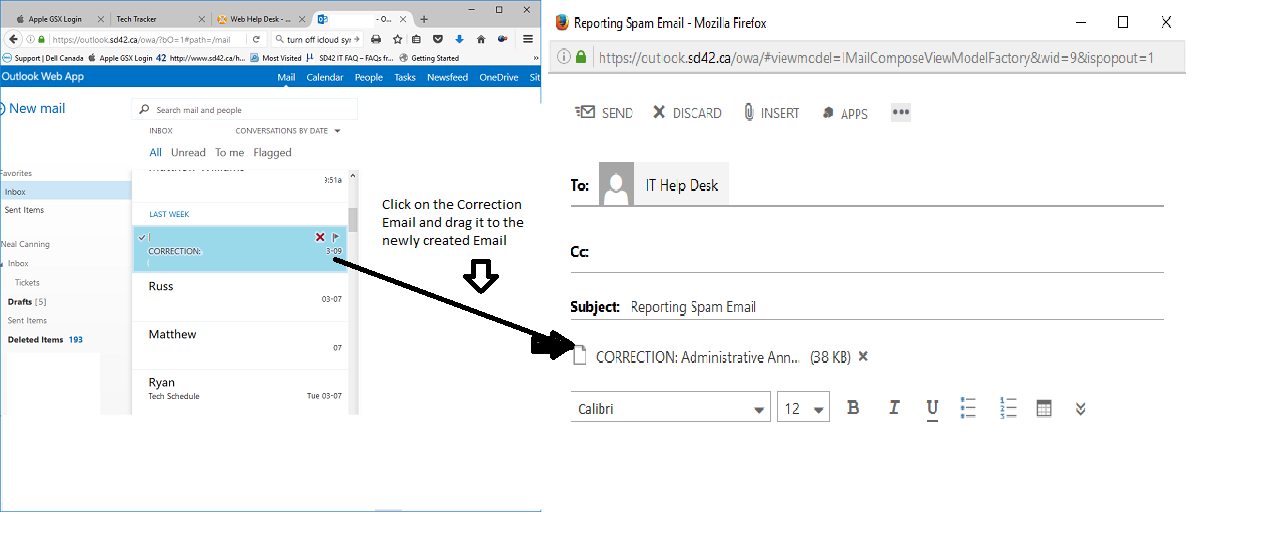Viewport: 1269px width, 556px height.
Task: Insert a table into message
Action: 1044,408
